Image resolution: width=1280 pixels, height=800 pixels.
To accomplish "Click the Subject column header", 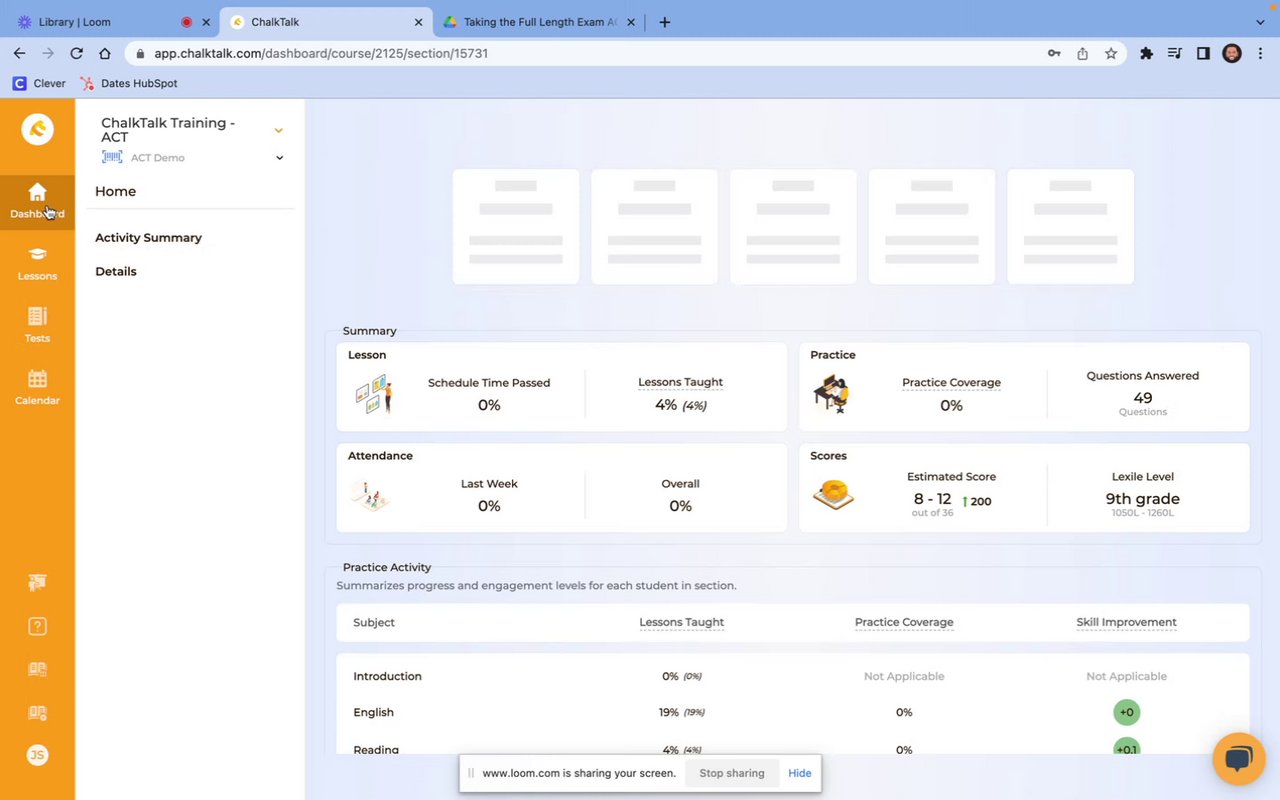I will (x=374, y=622).
